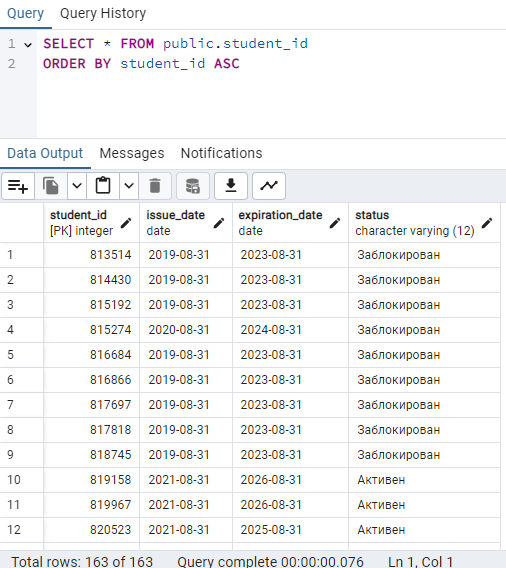Viewport: 506px width, 568px height.
Task: Open the Messages tab
Action: (132, 153)
